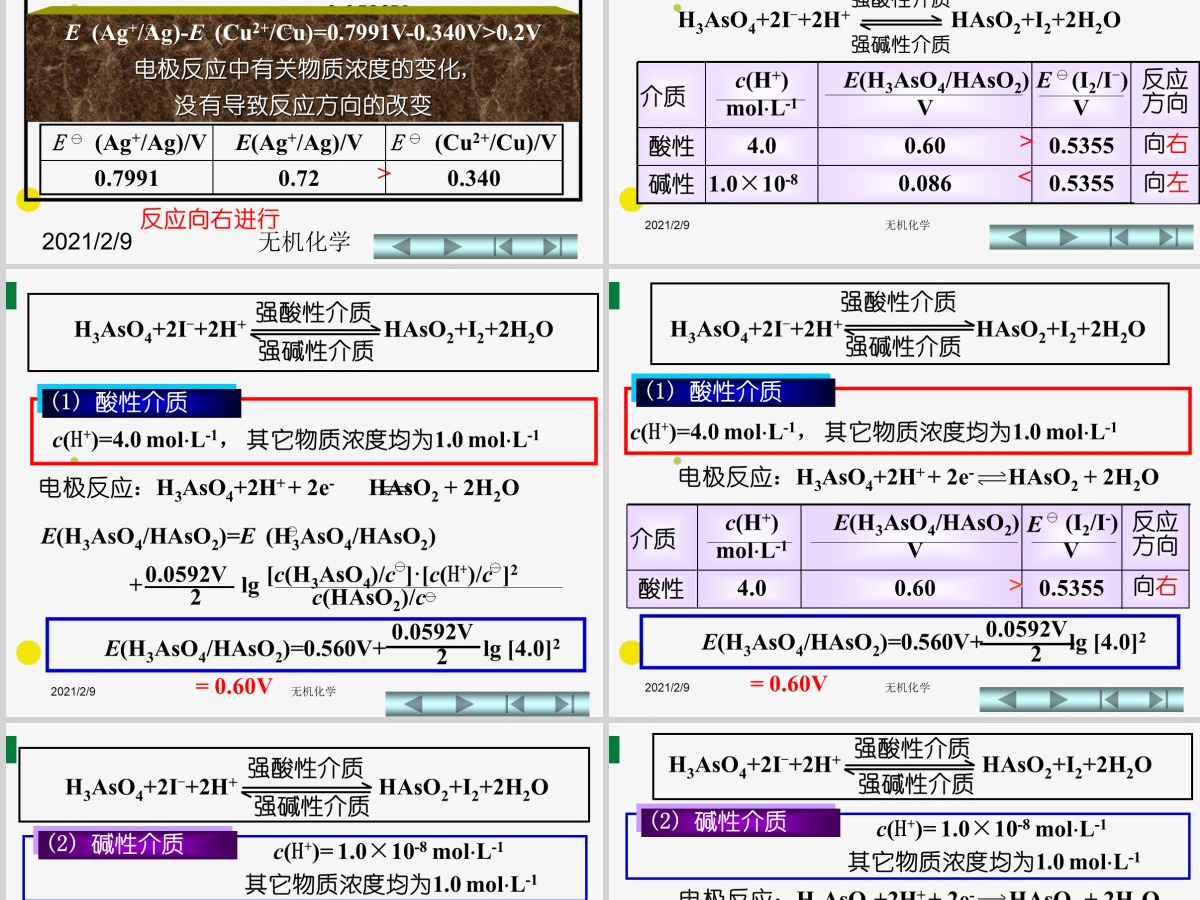Select the 0.7991 table cell
The height and width of the screenshot is (900, 1200).
point(127,178)
